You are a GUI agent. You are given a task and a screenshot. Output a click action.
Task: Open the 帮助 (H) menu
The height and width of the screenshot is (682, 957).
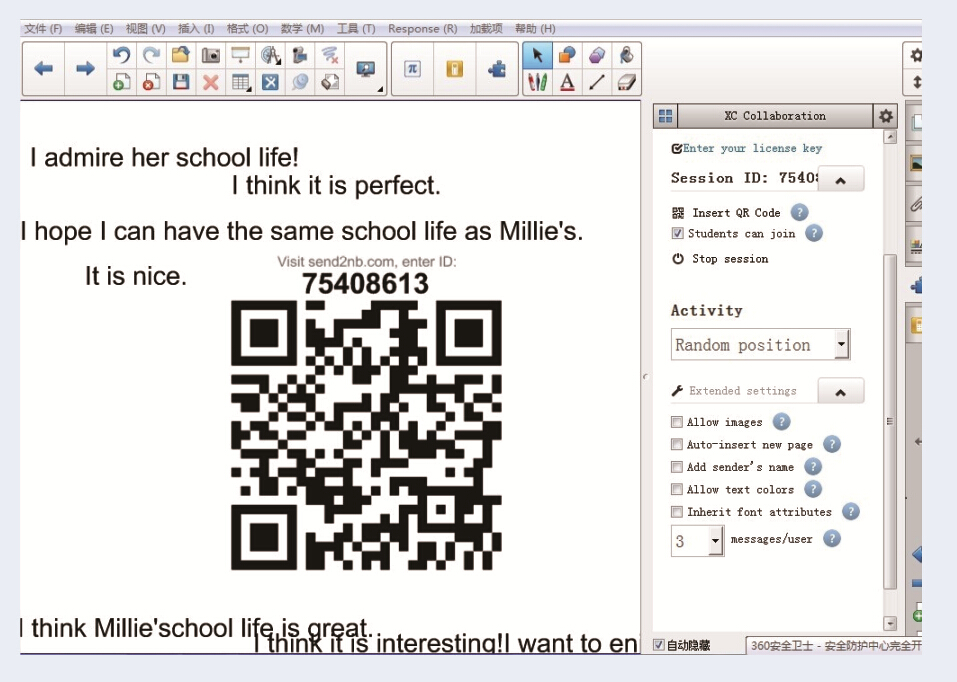point(535,29)
